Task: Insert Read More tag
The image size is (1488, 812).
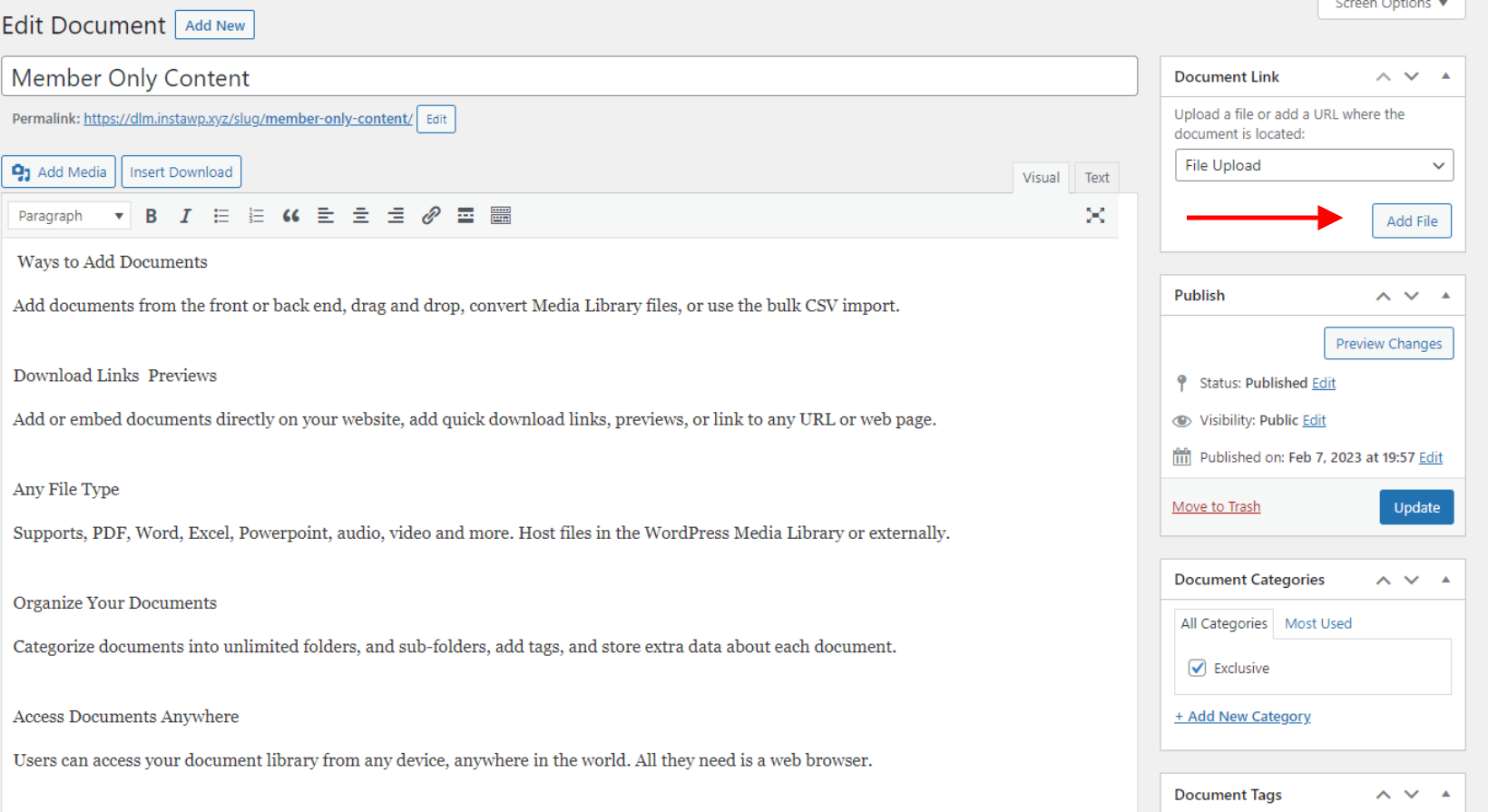Action: pos(465,216)
